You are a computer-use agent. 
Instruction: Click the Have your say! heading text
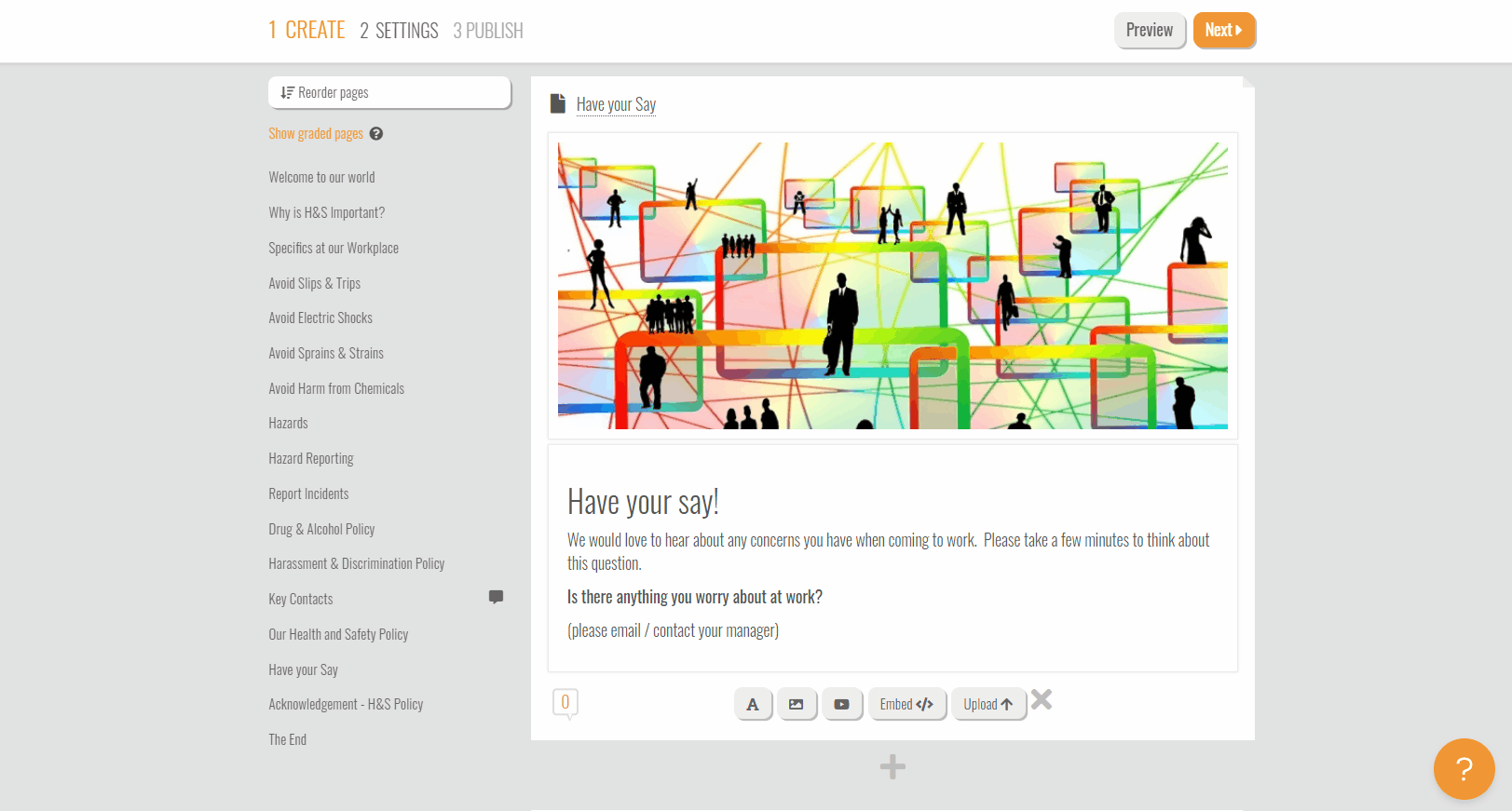tap(643, 502)
